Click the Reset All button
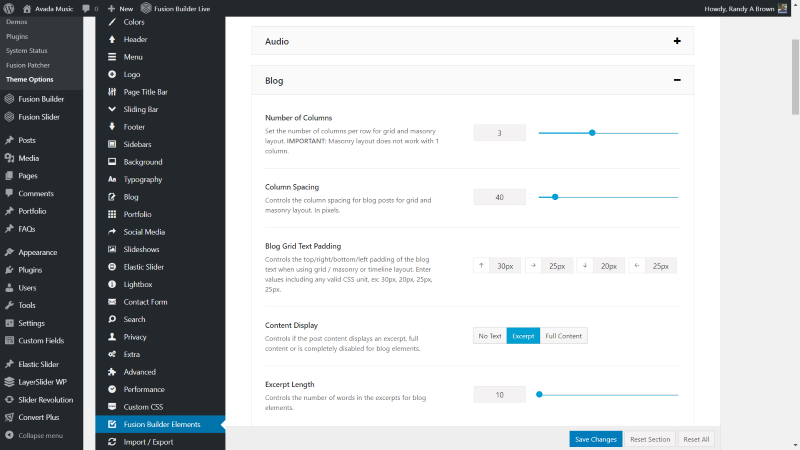 click(x=696, y=439)
